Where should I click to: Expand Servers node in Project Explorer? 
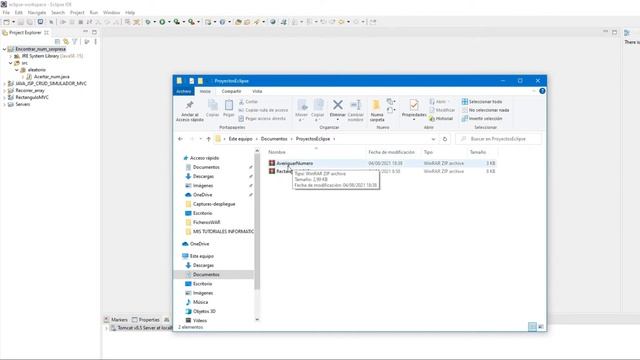4,104
